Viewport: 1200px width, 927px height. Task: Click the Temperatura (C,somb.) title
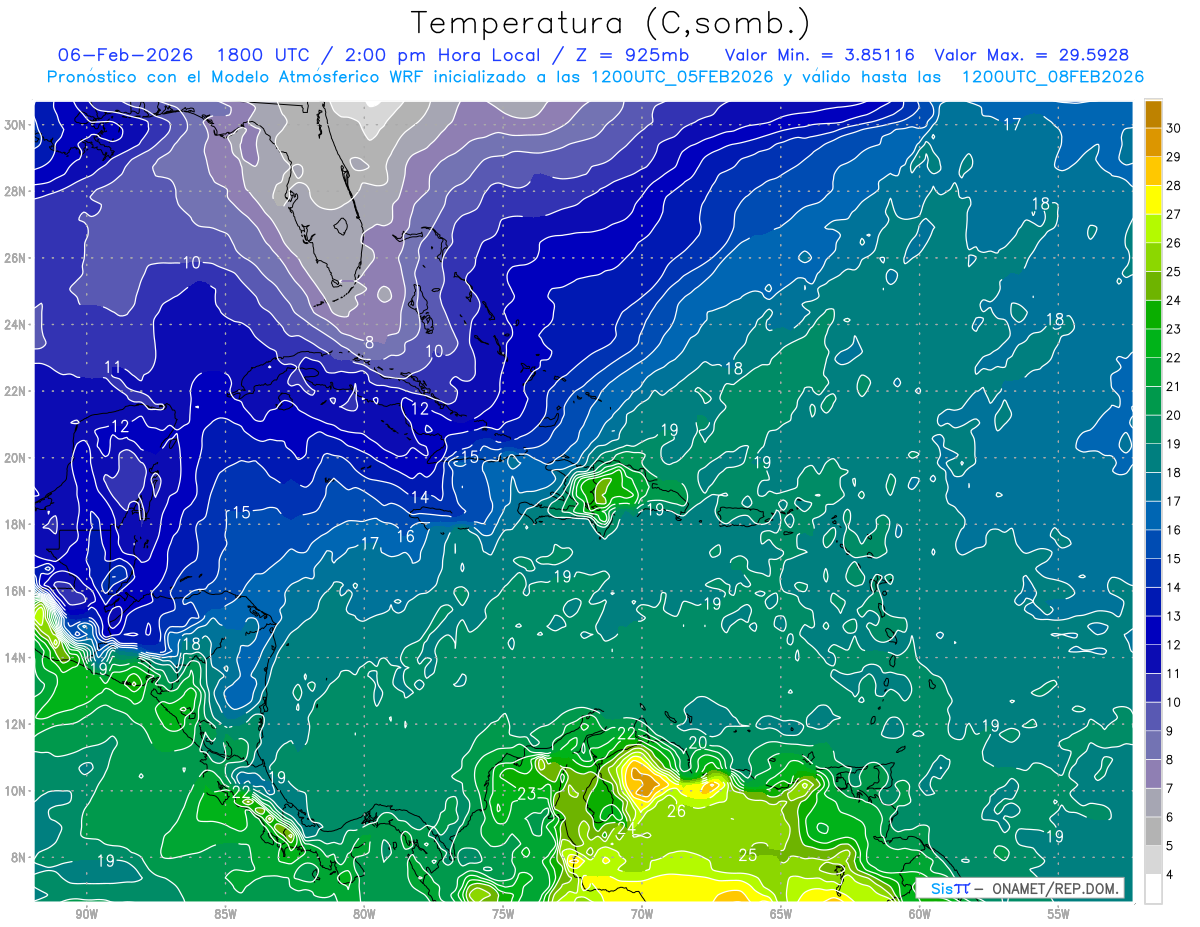611,22
